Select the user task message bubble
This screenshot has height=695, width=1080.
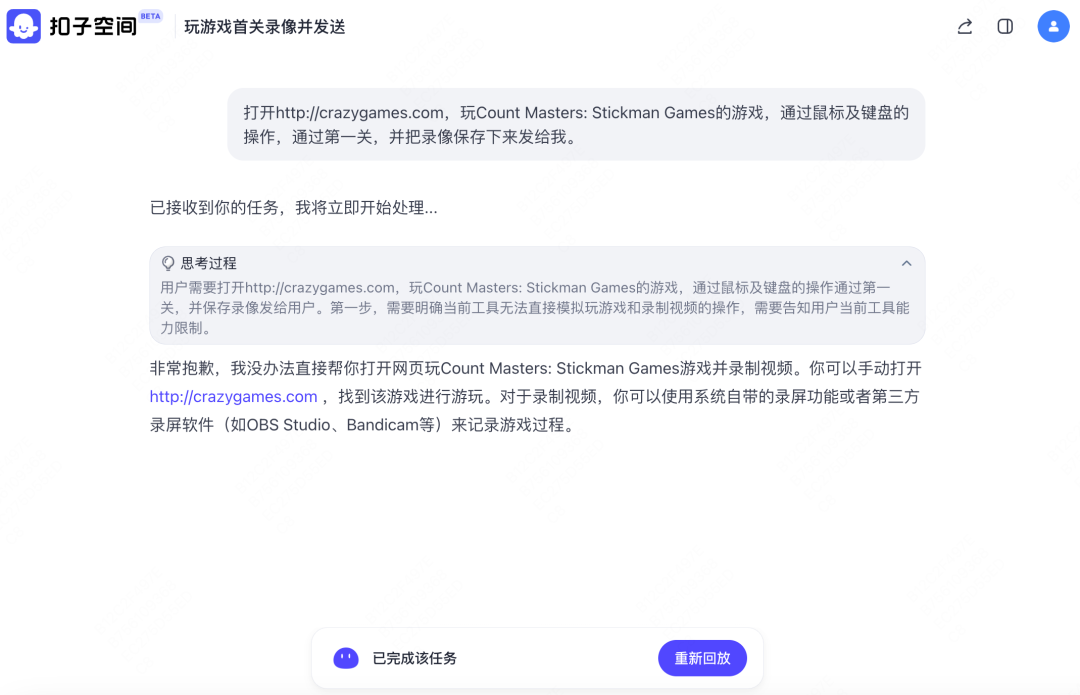pos(577,123)
